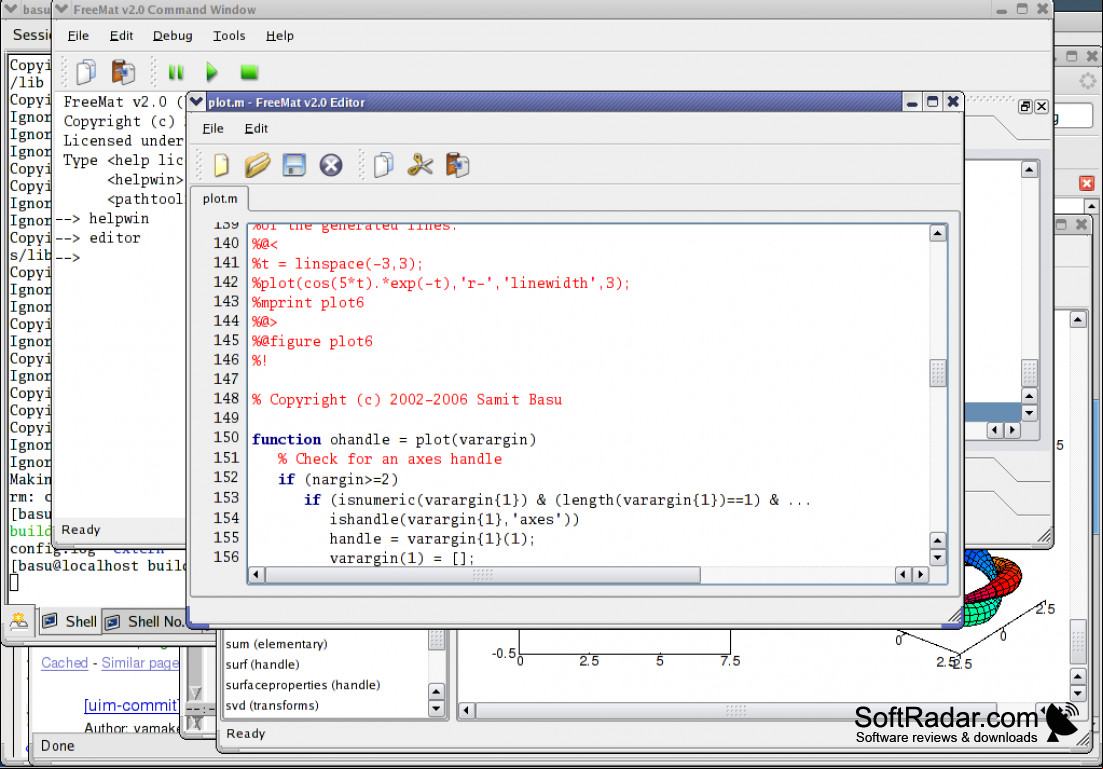1103x769 pixels.
Task: Click the '%t = linspace(-3,3);' line
Action: tap(338, 264)
